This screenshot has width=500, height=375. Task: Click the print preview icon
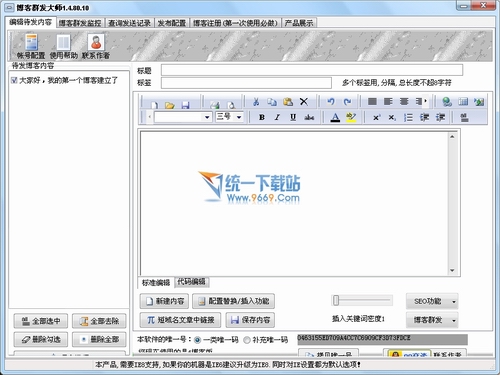(x=231, y=104)
